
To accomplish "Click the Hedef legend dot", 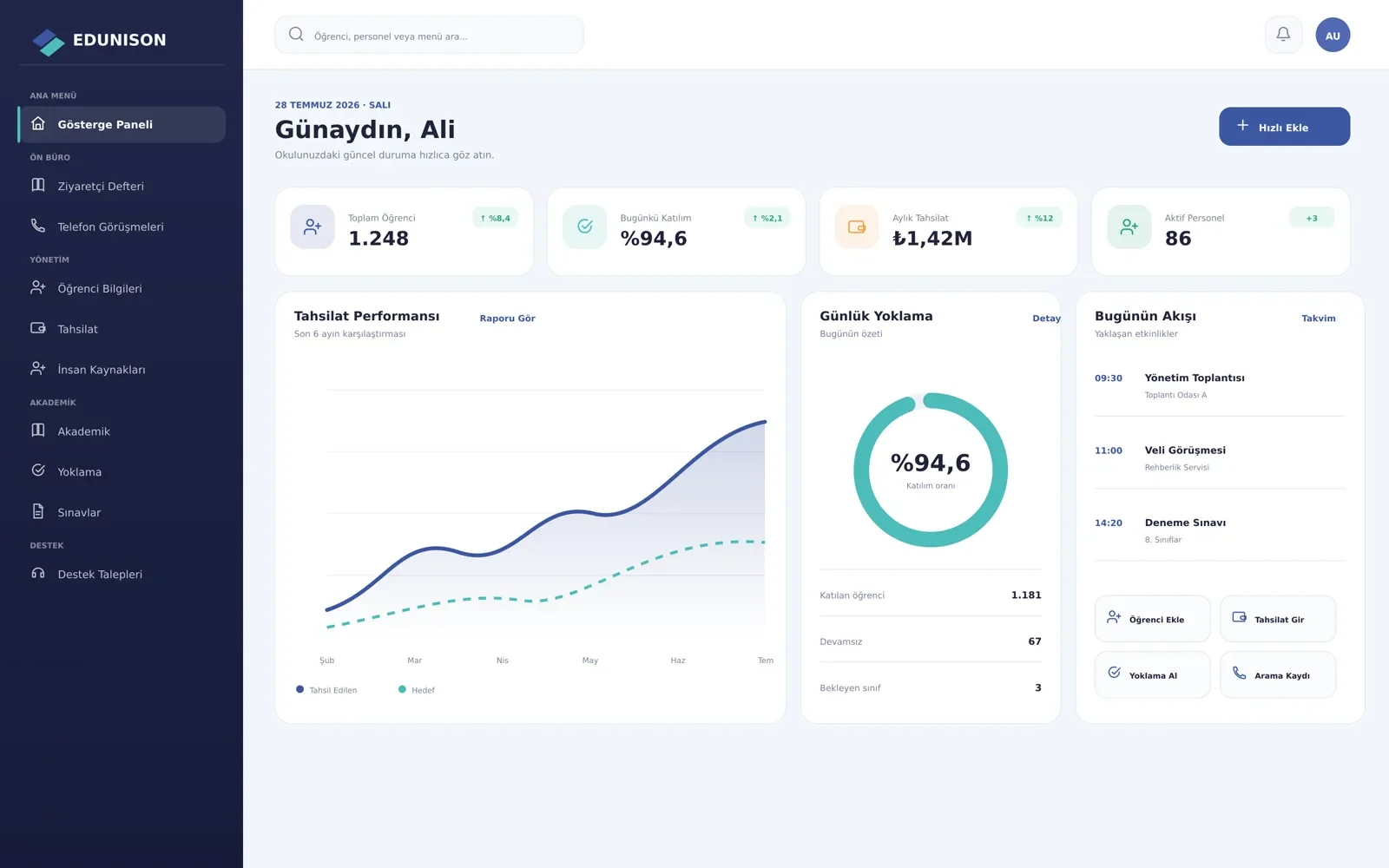I will pyautogui.click(x=402, y=689).
